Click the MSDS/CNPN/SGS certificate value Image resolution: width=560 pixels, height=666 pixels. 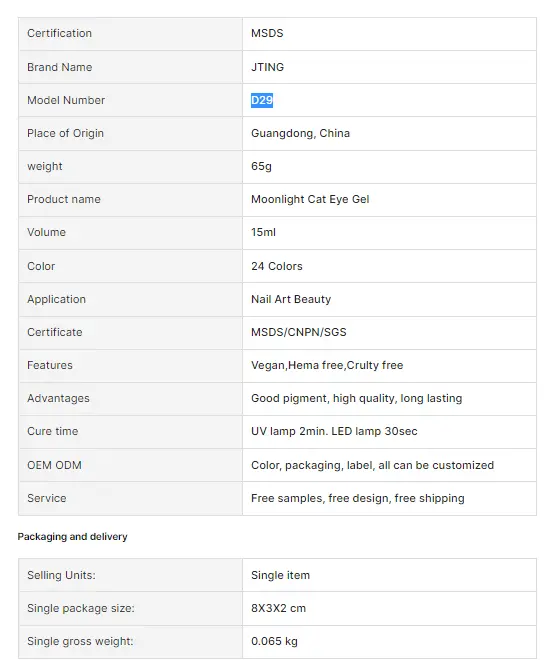pos(299,332)
